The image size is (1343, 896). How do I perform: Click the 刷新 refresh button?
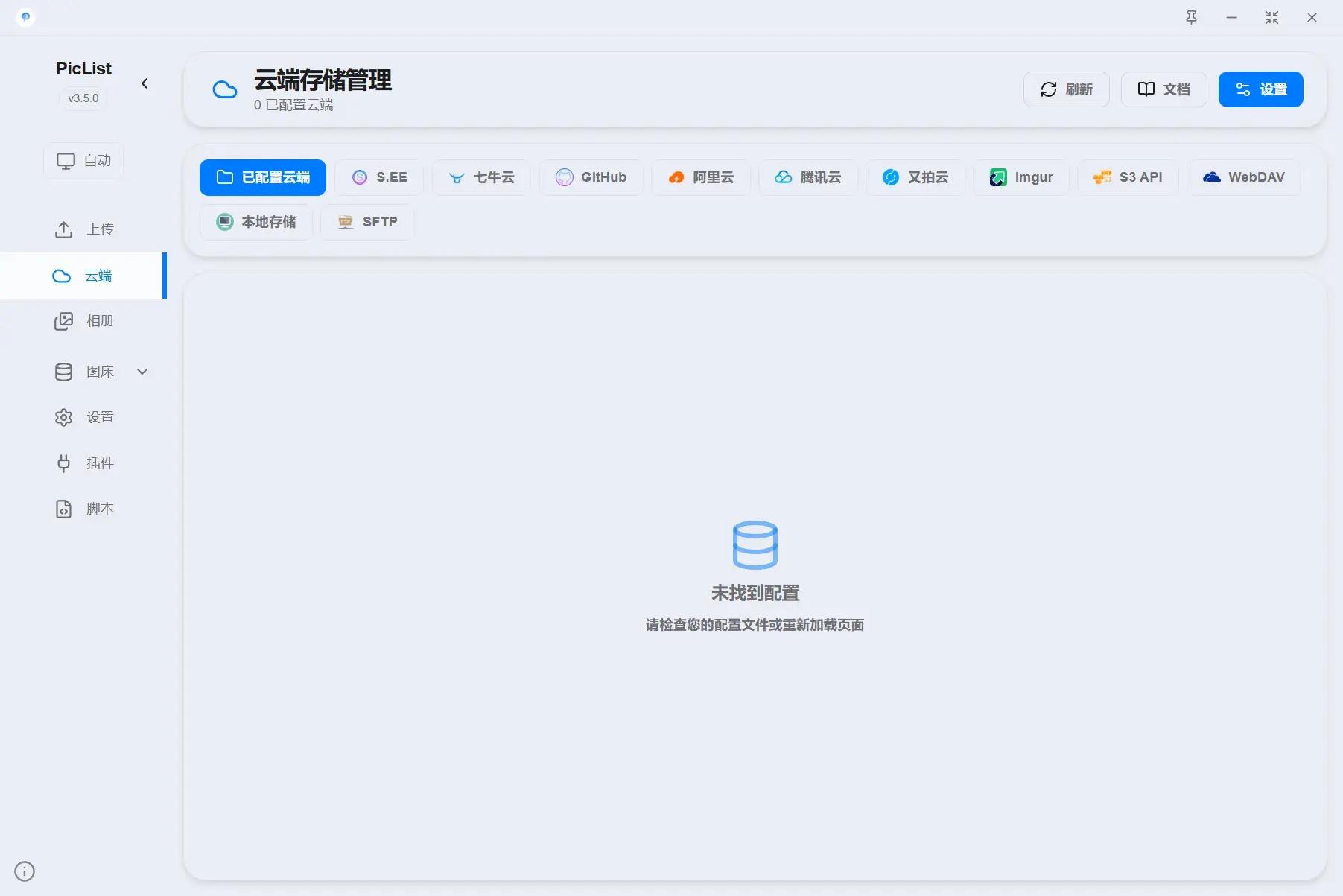point(1066,89)
